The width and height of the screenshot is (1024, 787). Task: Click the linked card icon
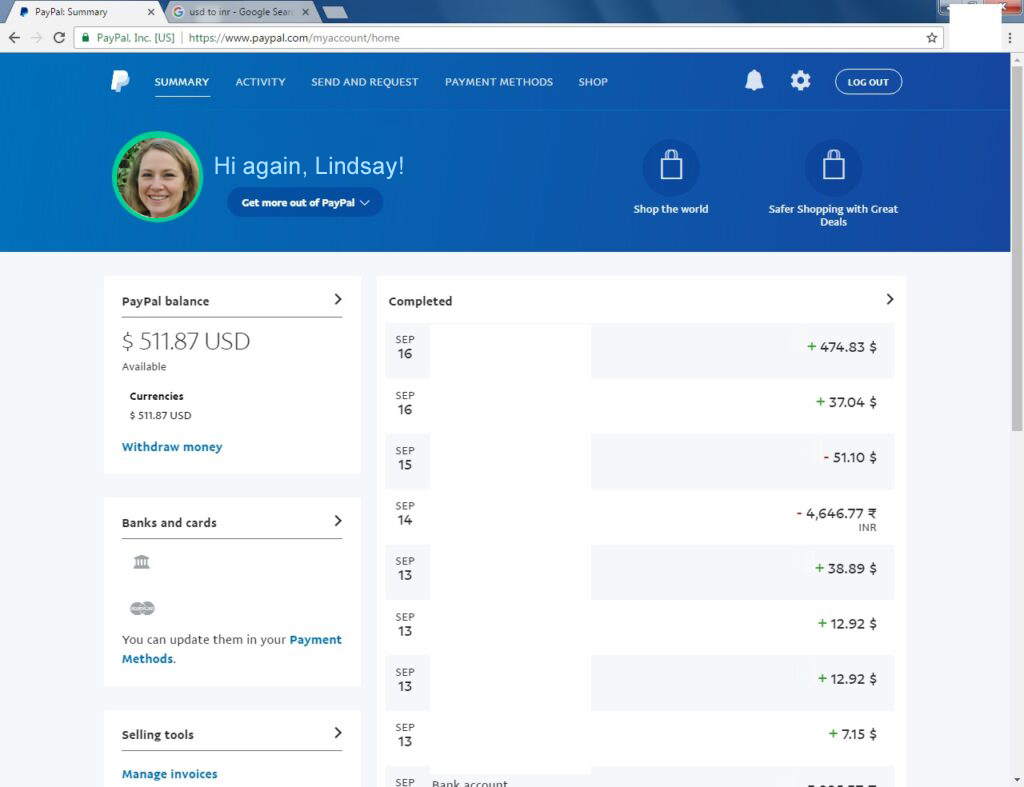tap(142, 608)
